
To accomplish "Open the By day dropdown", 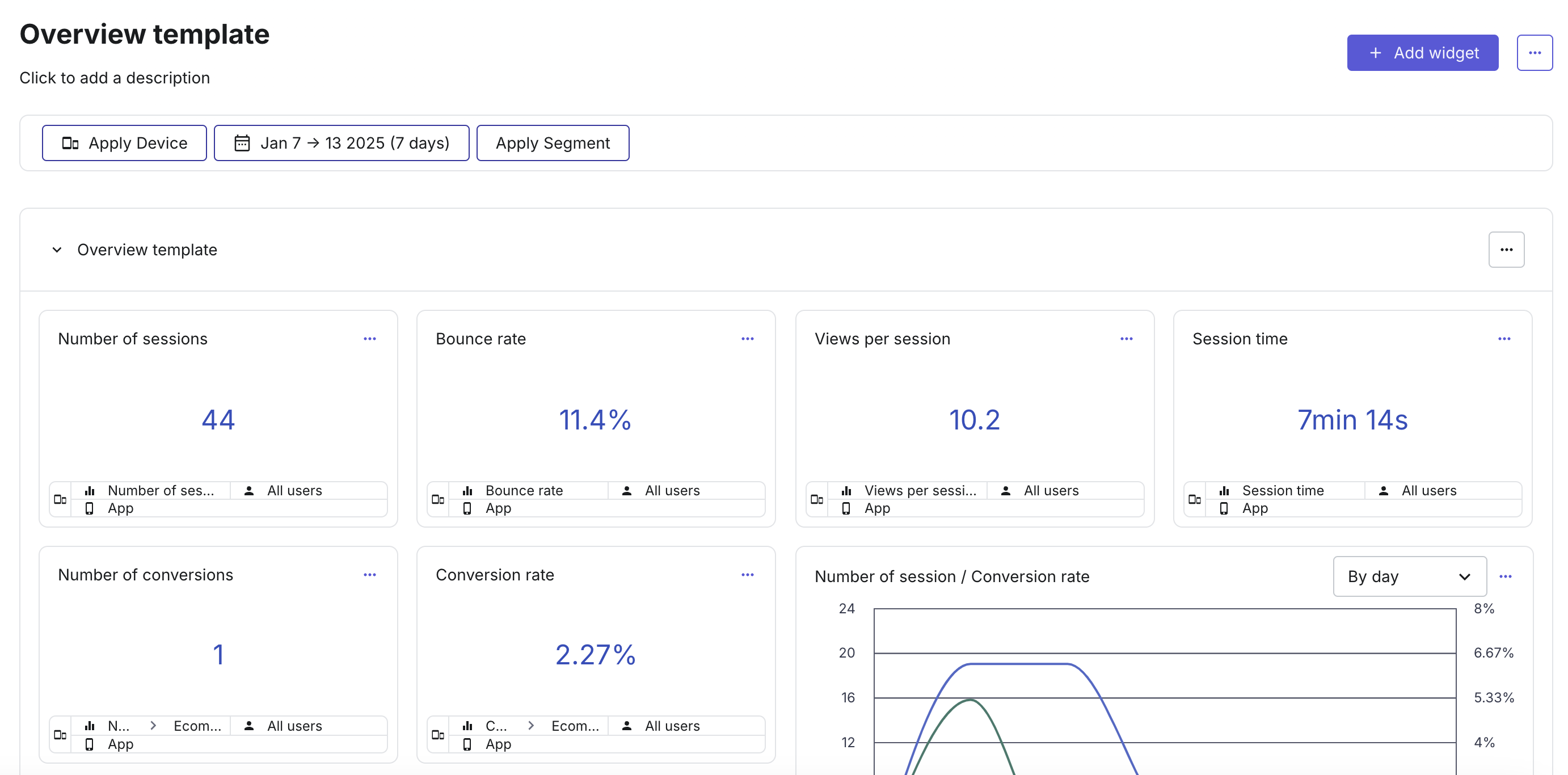I will pyautogui.click(x=1409, y=576).
